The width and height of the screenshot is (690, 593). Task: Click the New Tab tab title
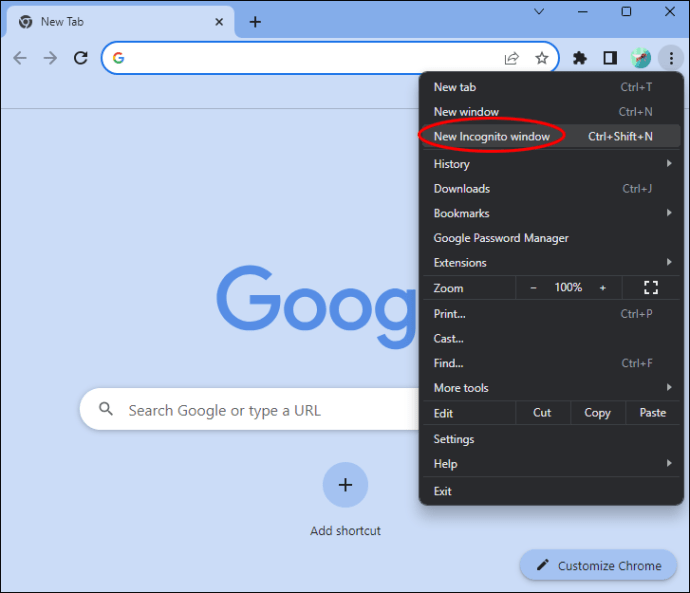(62, 22)
